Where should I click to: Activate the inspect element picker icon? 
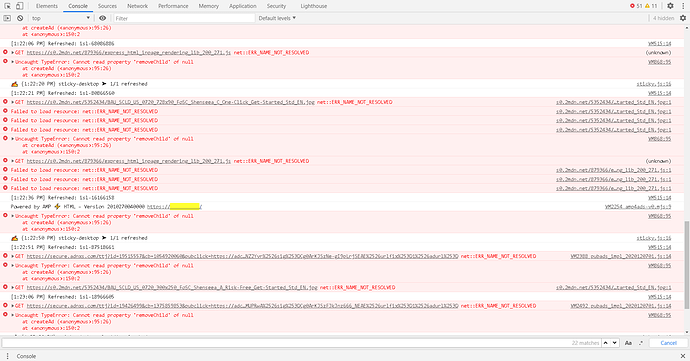pos(7,6)
